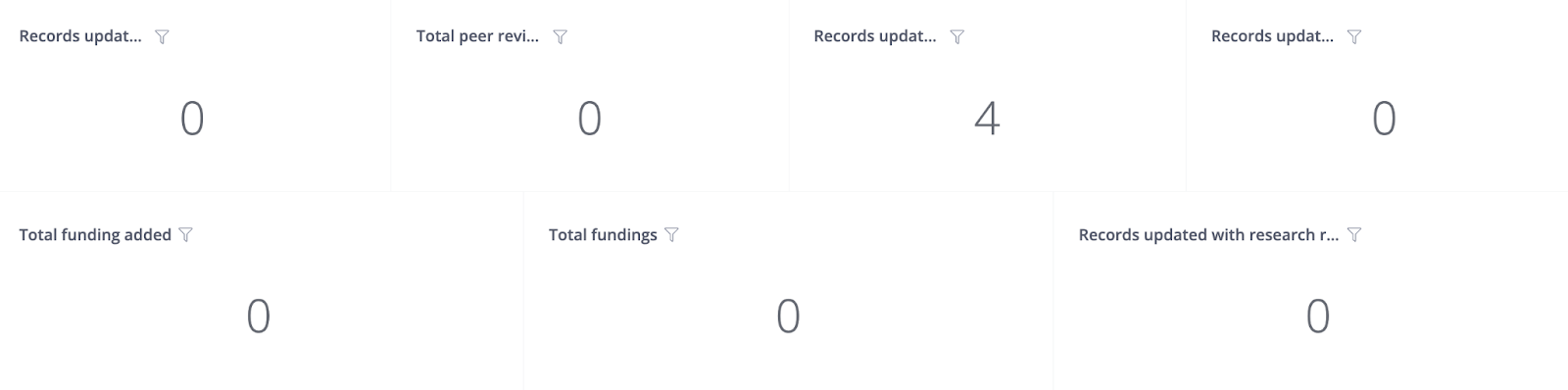
Task: Click the filter icon beside "Total peer revi..."
Action: pos(560,37)
